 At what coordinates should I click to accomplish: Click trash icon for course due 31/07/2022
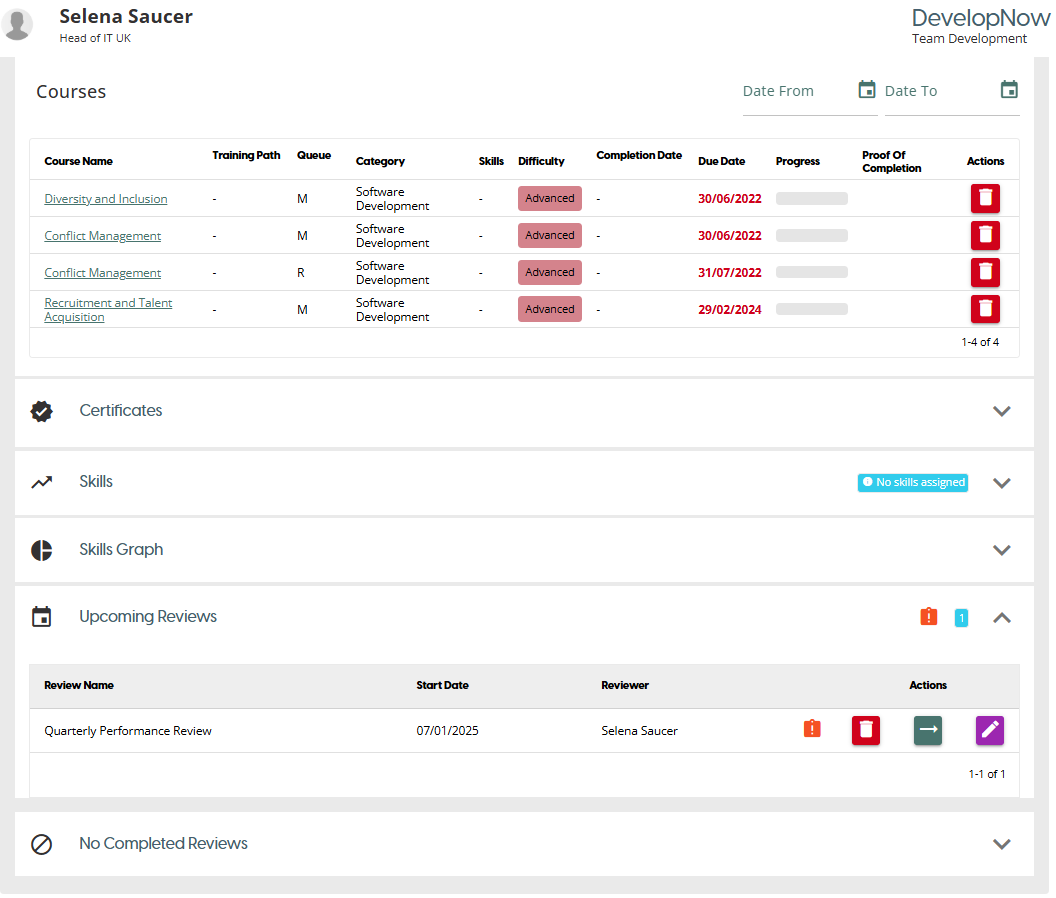click(x=985, y=272)
